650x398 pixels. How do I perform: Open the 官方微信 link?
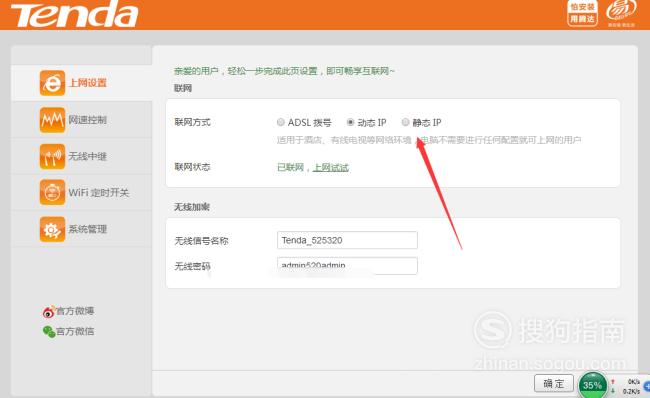[75, 332]
